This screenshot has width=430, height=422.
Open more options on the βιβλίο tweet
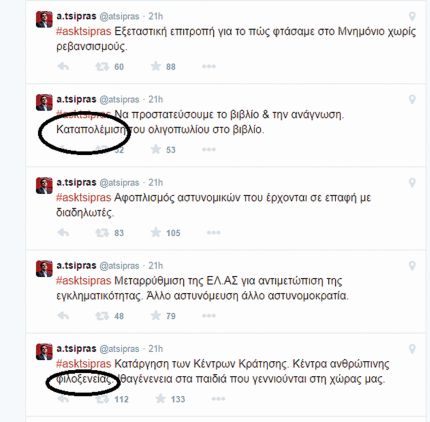pos(209,149)
